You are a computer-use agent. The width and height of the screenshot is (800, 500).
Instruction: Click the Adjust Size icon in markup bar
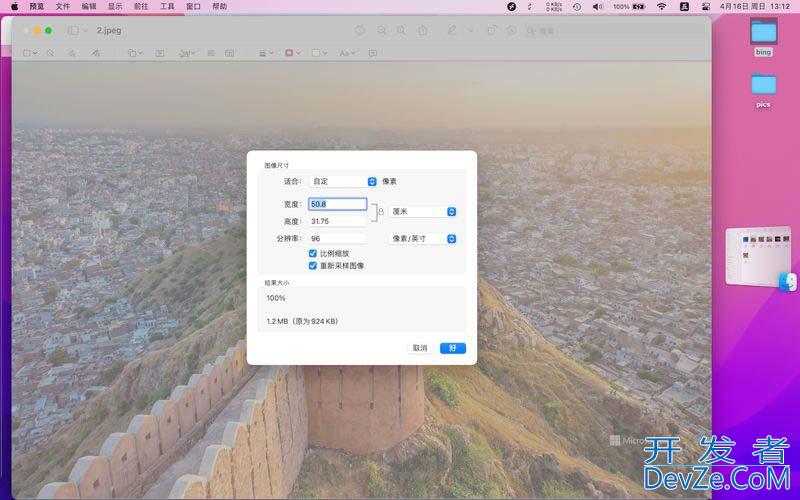click(230, 53)
